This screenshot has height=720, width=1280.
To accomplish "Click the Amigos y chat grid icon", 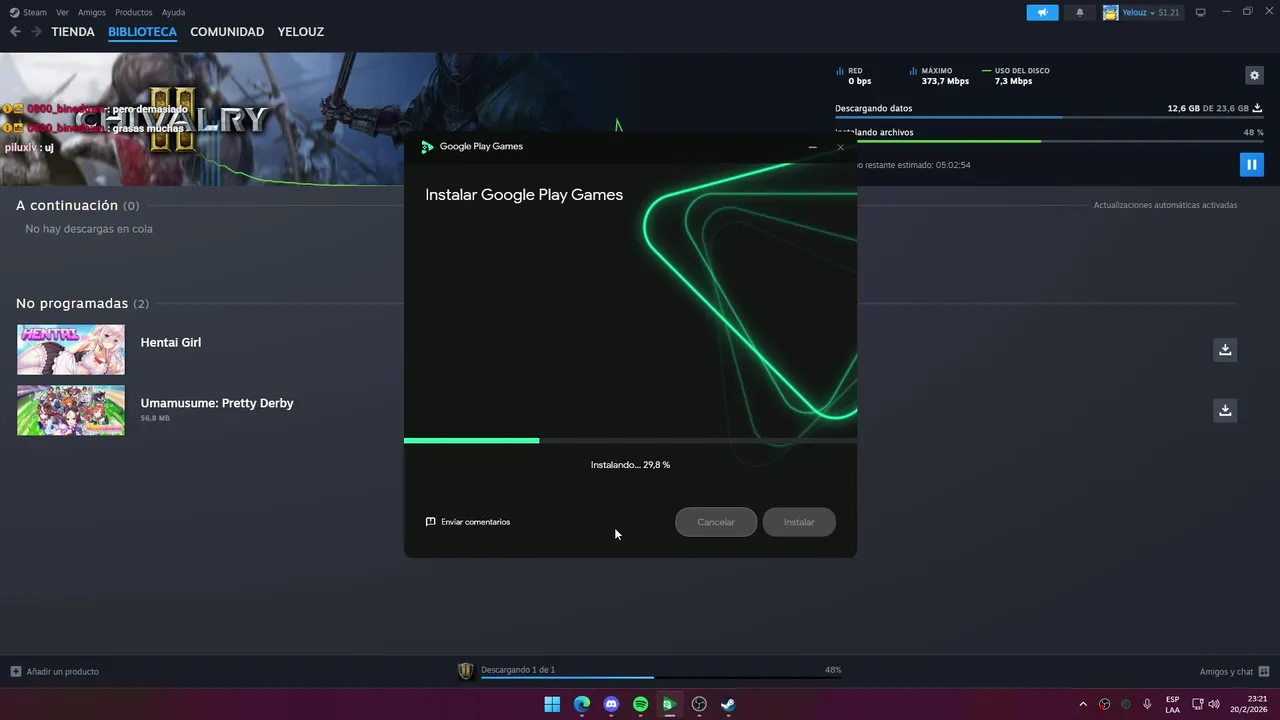I will (x=1264, y=671).
